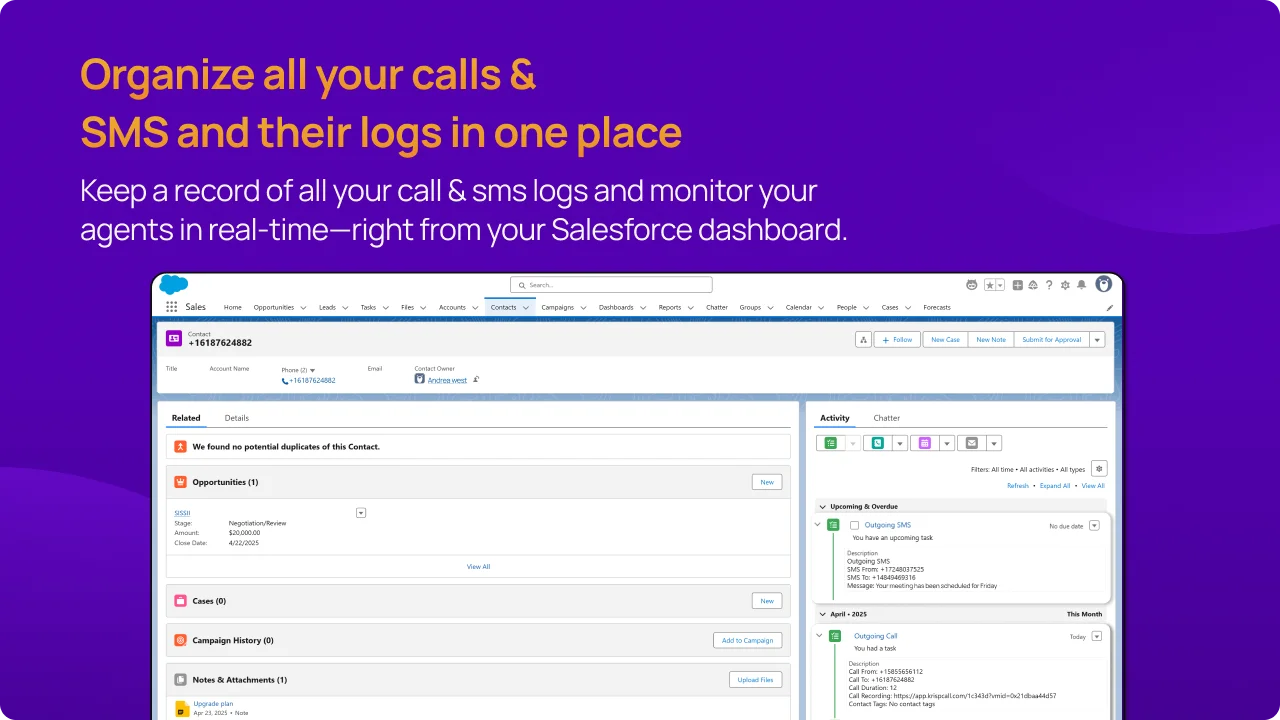The height and width of the screenshot is (720, 1280).
Task: Click the New Case button
Action: [945, 340]
